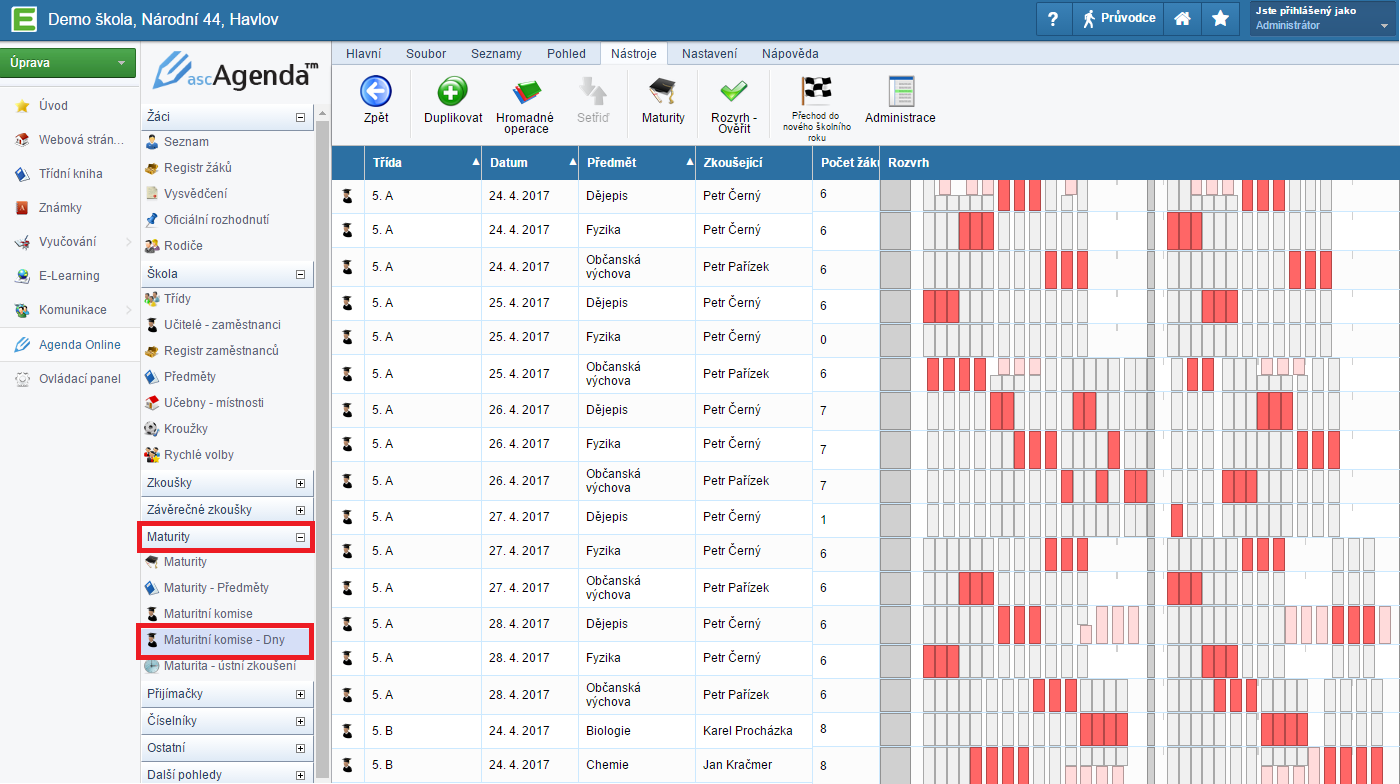Open the Seznamy ribbon tab
Screen dimensions: 1400x784
click(496, 54)
